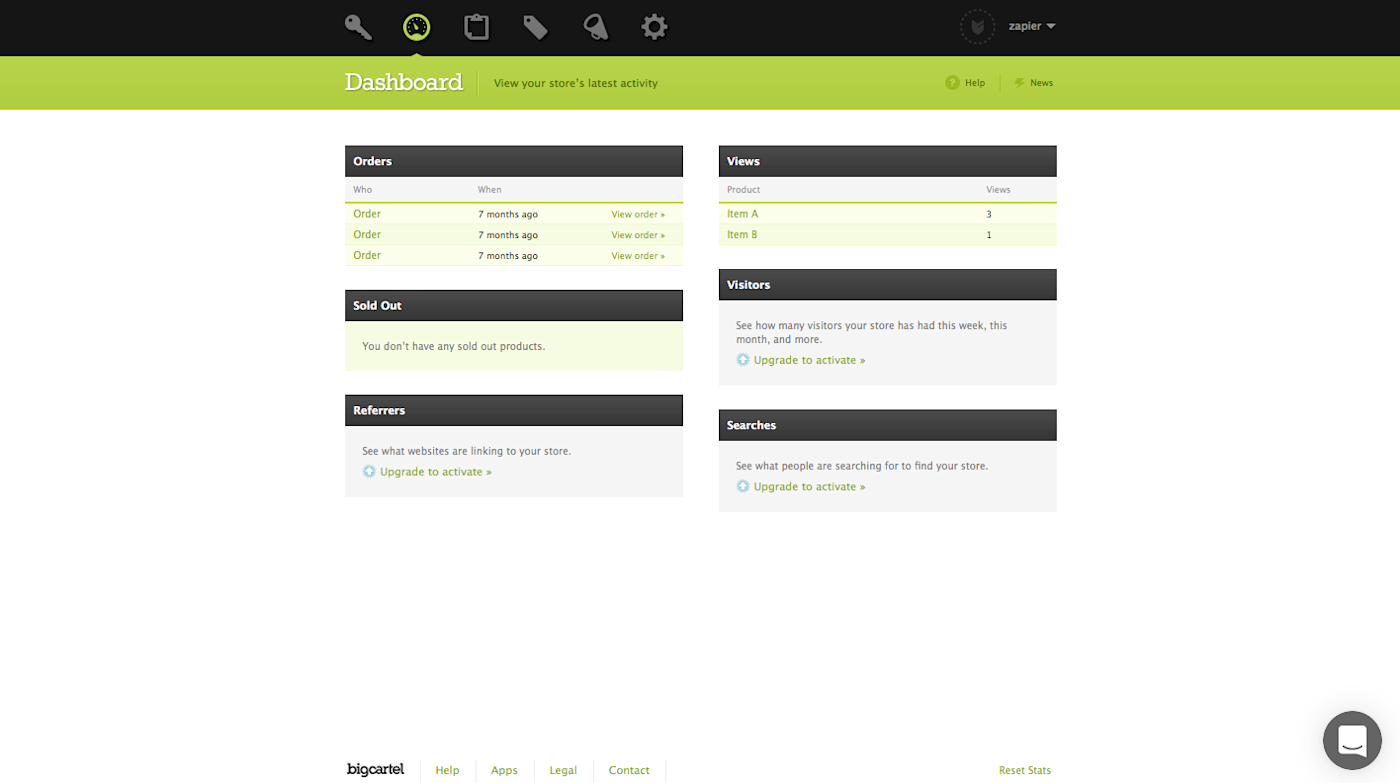Viewport: 1400px width, 783px height.
Task: Click Upgrade to activate under Referrers
Action: coord(436,472)
